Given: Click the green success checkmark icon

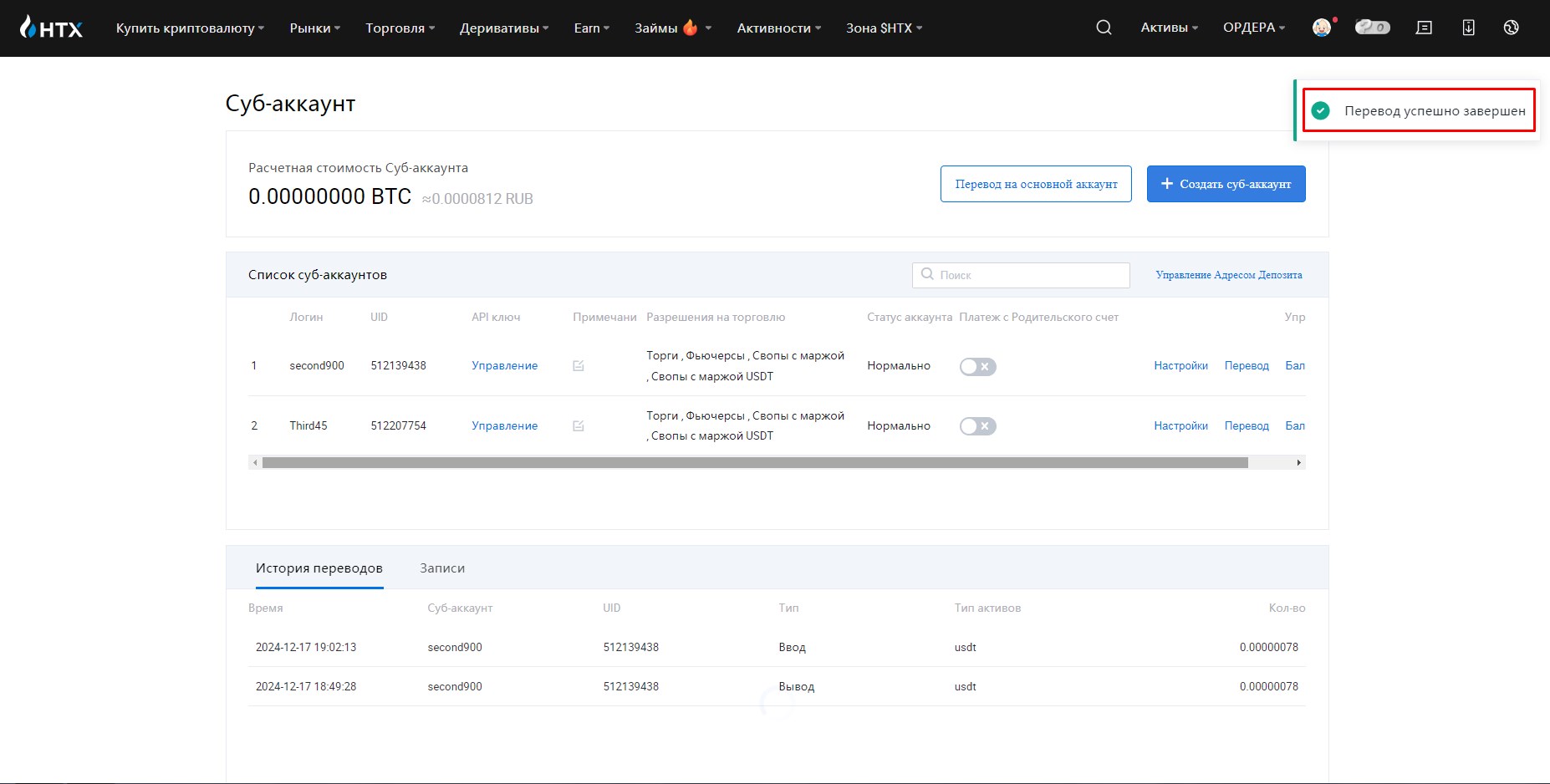Looking at the screenshot, I should (1320, 110).
